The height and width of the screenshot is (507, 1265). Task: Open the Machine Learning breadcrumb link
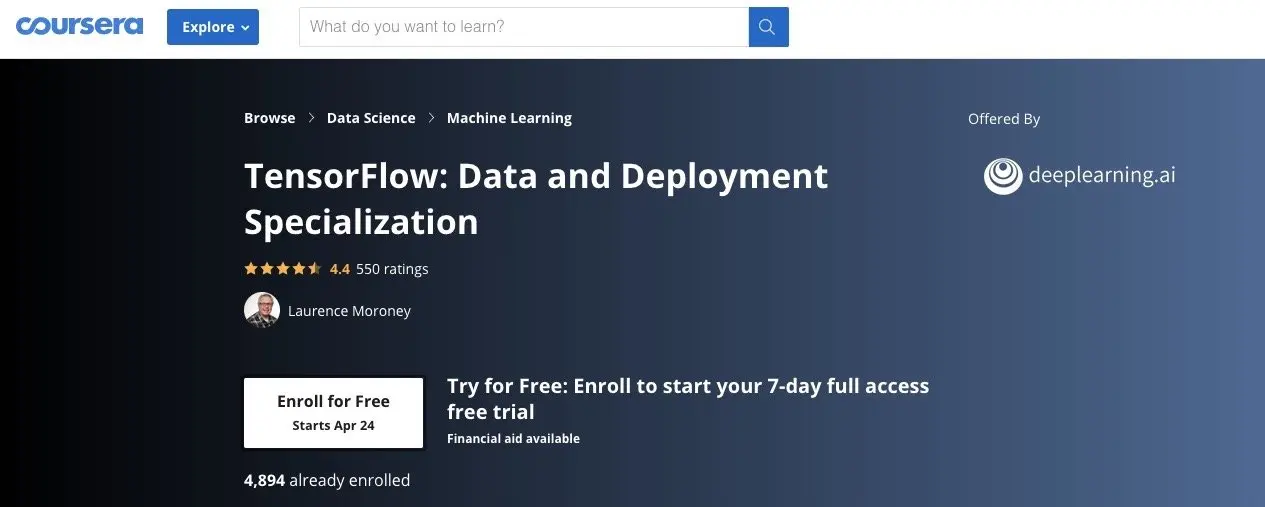click(509, 118)
